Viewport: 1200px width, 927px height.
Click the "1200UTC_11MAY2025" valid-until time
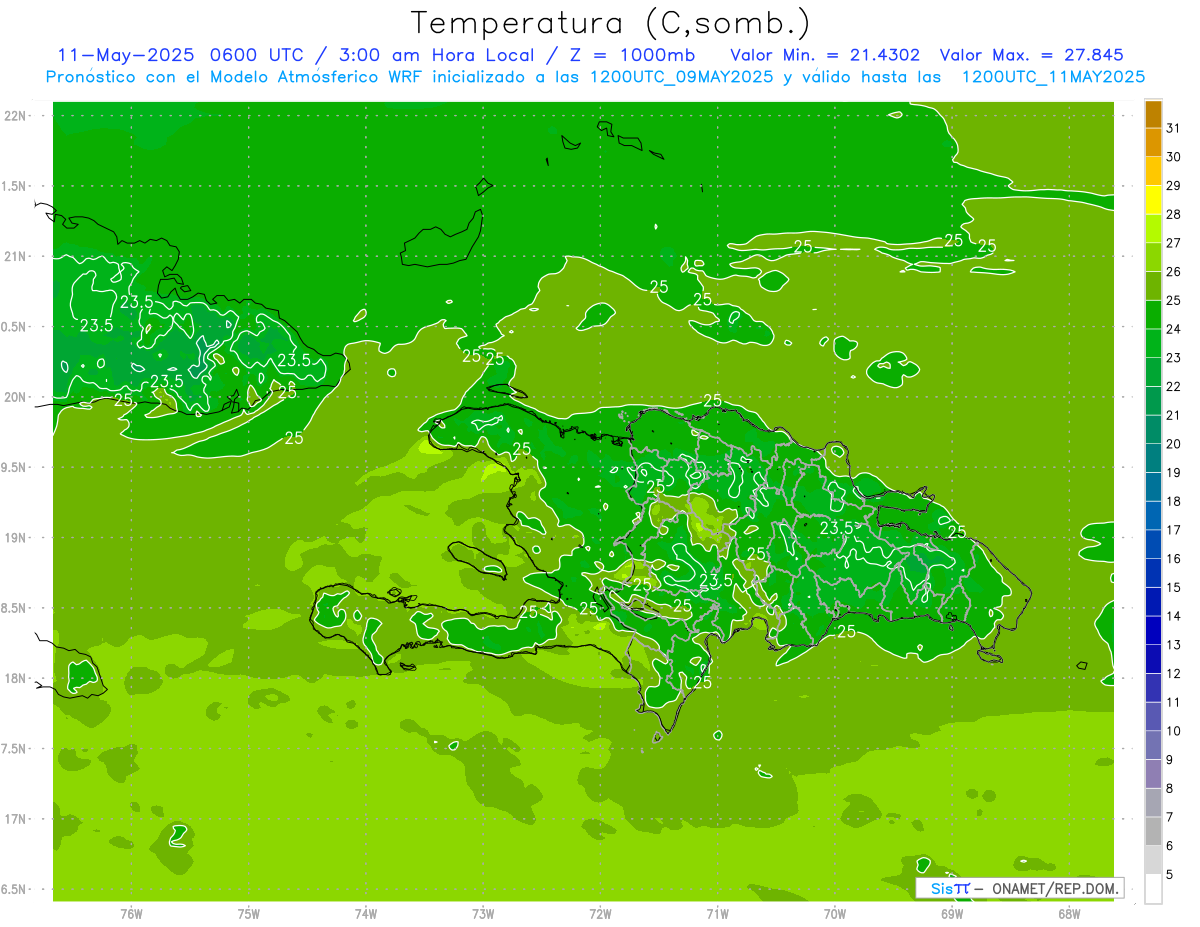(x=1053, y=77)
